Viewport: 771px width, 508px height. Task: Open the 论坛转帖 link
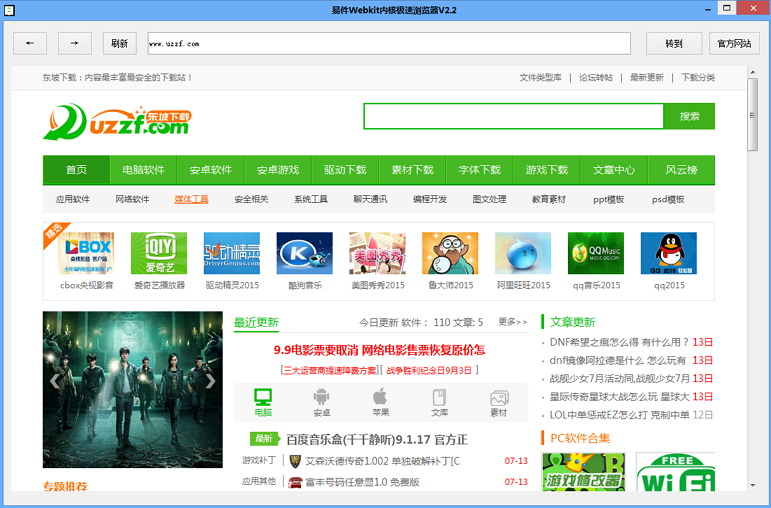595,77
